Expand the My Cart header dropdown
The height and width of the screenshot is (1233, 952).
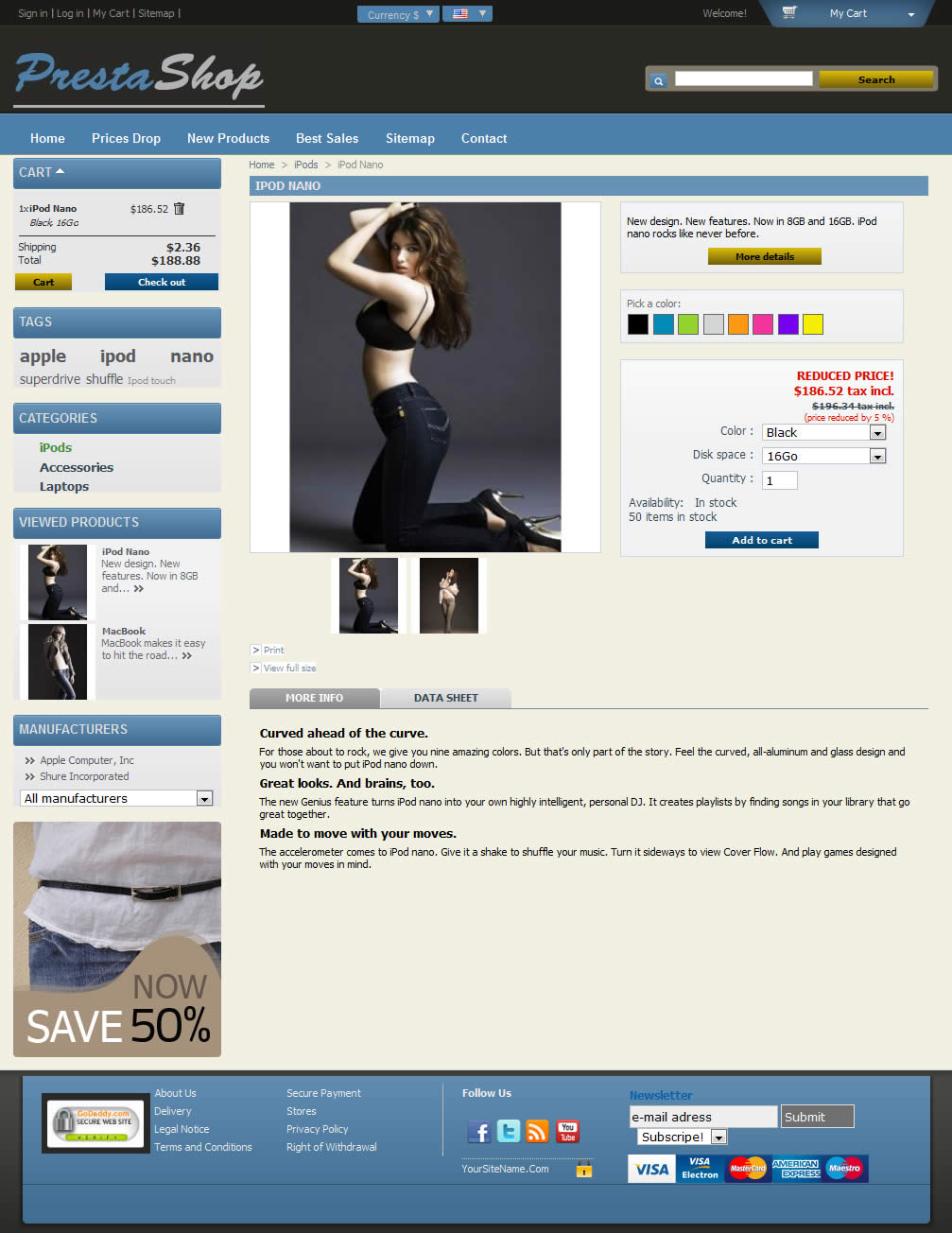pos(911,14)
